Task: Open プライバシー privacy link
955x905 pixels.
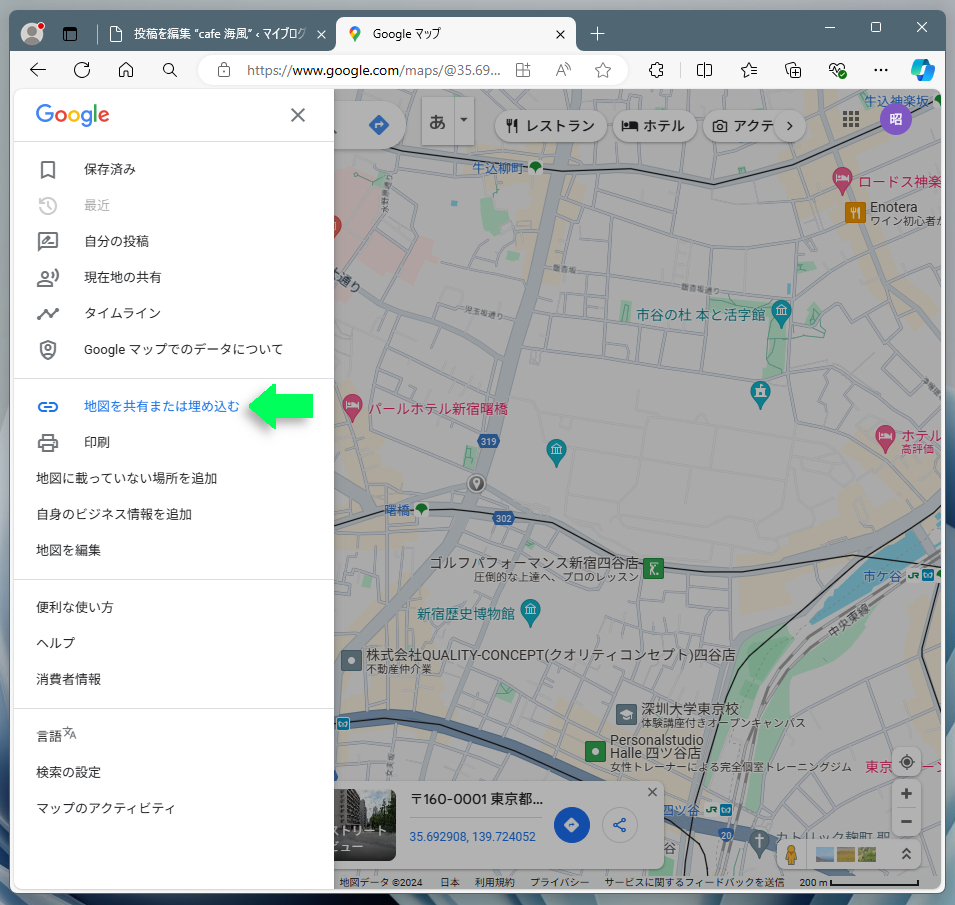Action: click(559, 882)
